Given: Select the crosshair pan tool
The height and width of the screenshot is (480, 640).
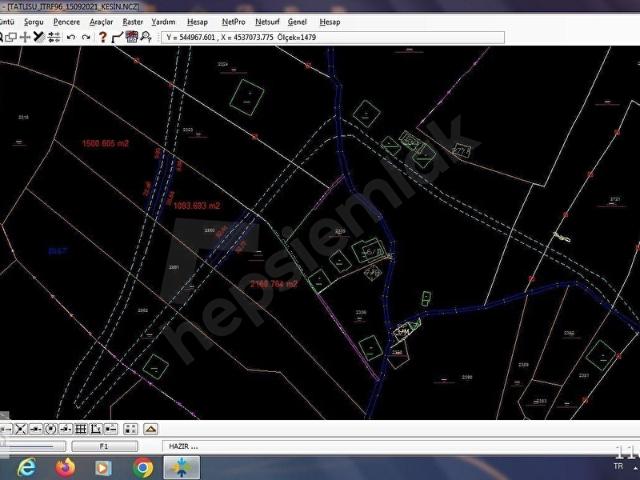Looking at the screenshot, I should 25,37.
